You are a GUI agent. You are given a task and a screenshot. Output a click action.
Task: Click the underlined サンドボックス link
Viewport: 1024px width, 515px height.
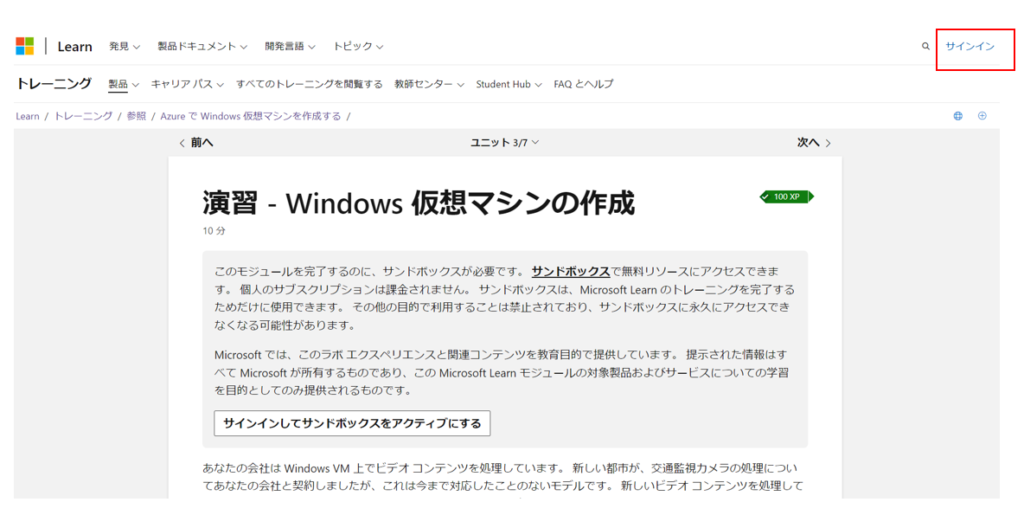570,272
